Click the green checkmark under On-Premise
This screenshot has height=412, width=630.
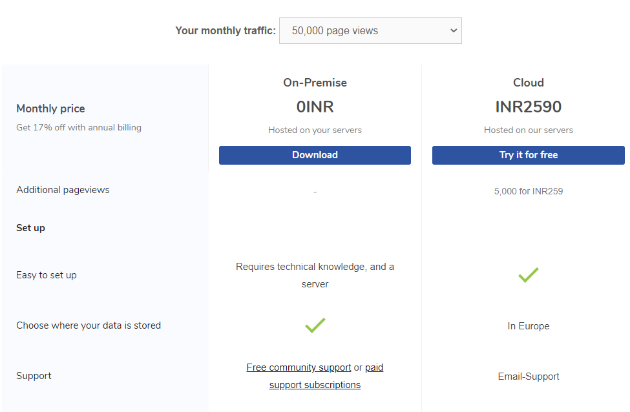pos(315,325)
